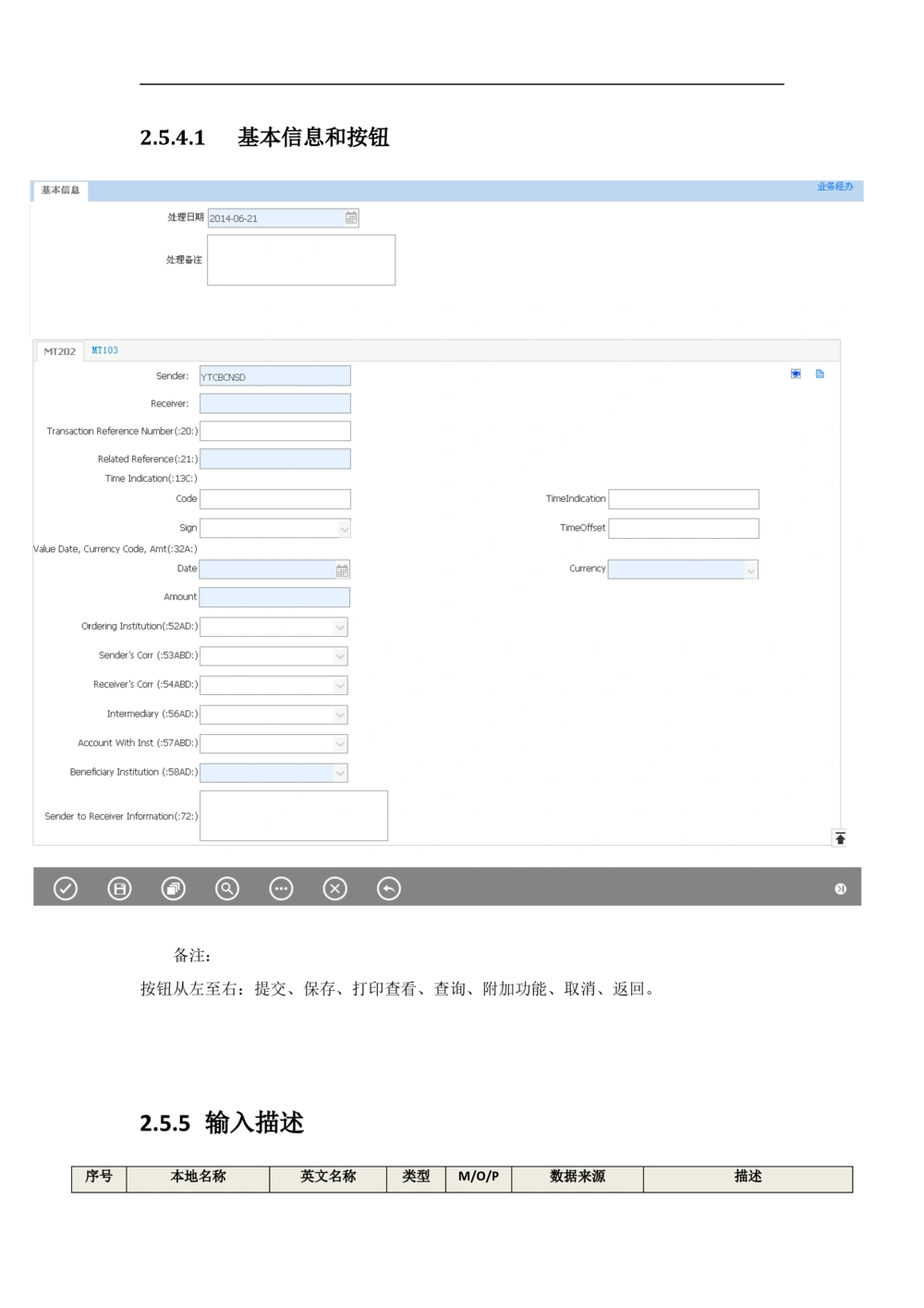The height and width of the screenshot is (1308, 924).
Task: Click the checkmark confirm icon in bottom toolbar
Action: click(x=66, y=888)
